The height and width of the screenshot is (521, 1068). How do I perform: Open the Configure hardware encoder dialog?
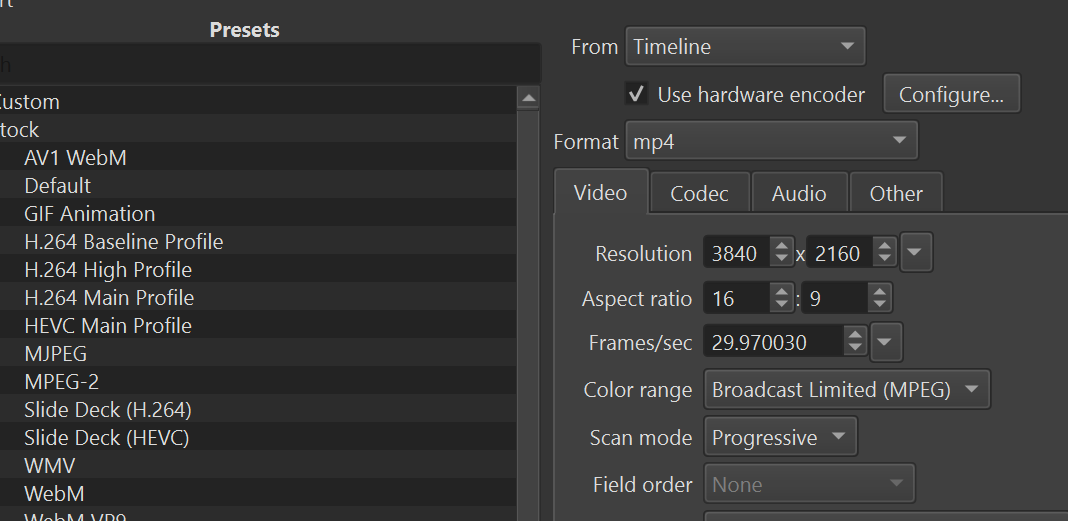coord(951,95)
